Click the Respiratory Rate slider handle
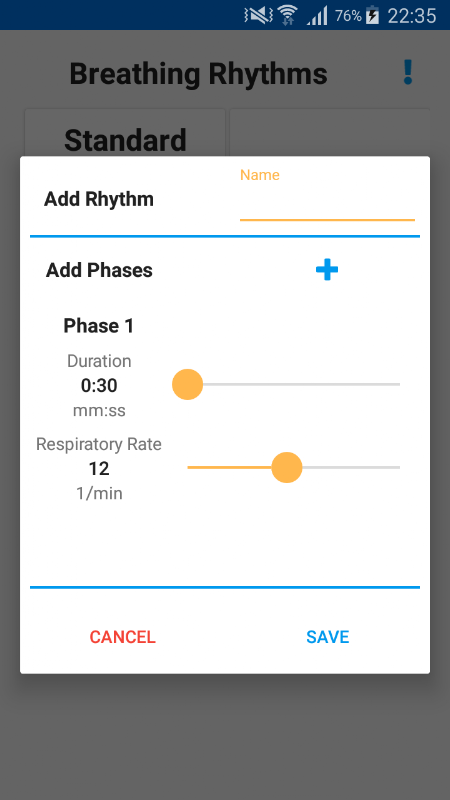The image size is (450, 800). tap(287, 467)
